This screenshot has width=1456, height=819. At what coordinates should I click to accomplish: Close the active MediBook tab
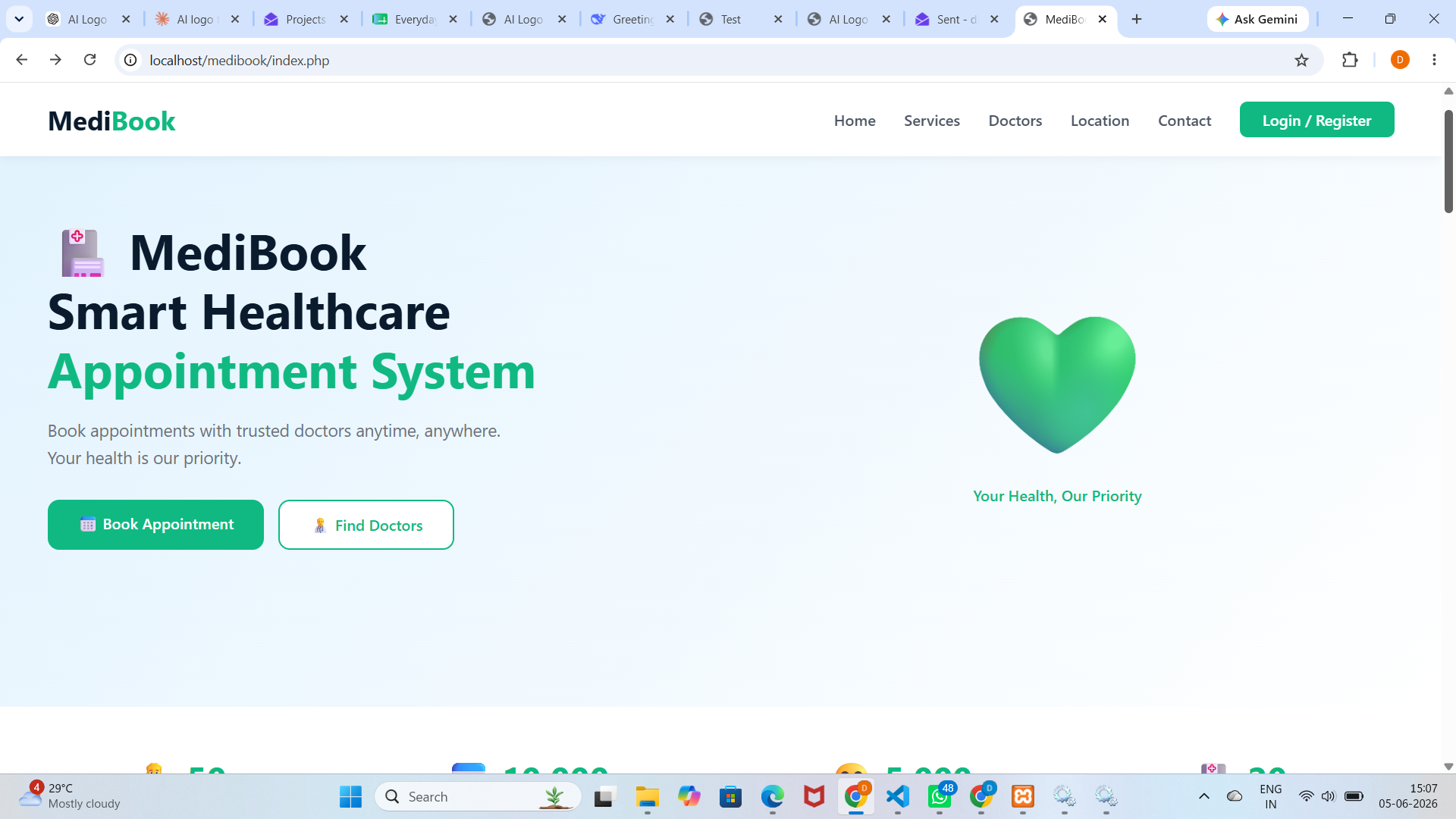click(x=1103, y=19)
